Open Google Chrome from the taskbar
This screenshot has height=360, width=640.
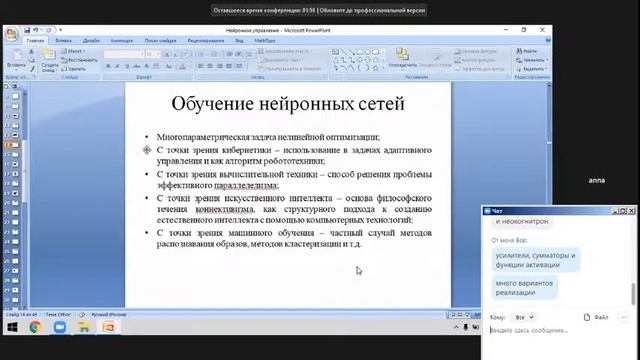[x=36, y=327]
